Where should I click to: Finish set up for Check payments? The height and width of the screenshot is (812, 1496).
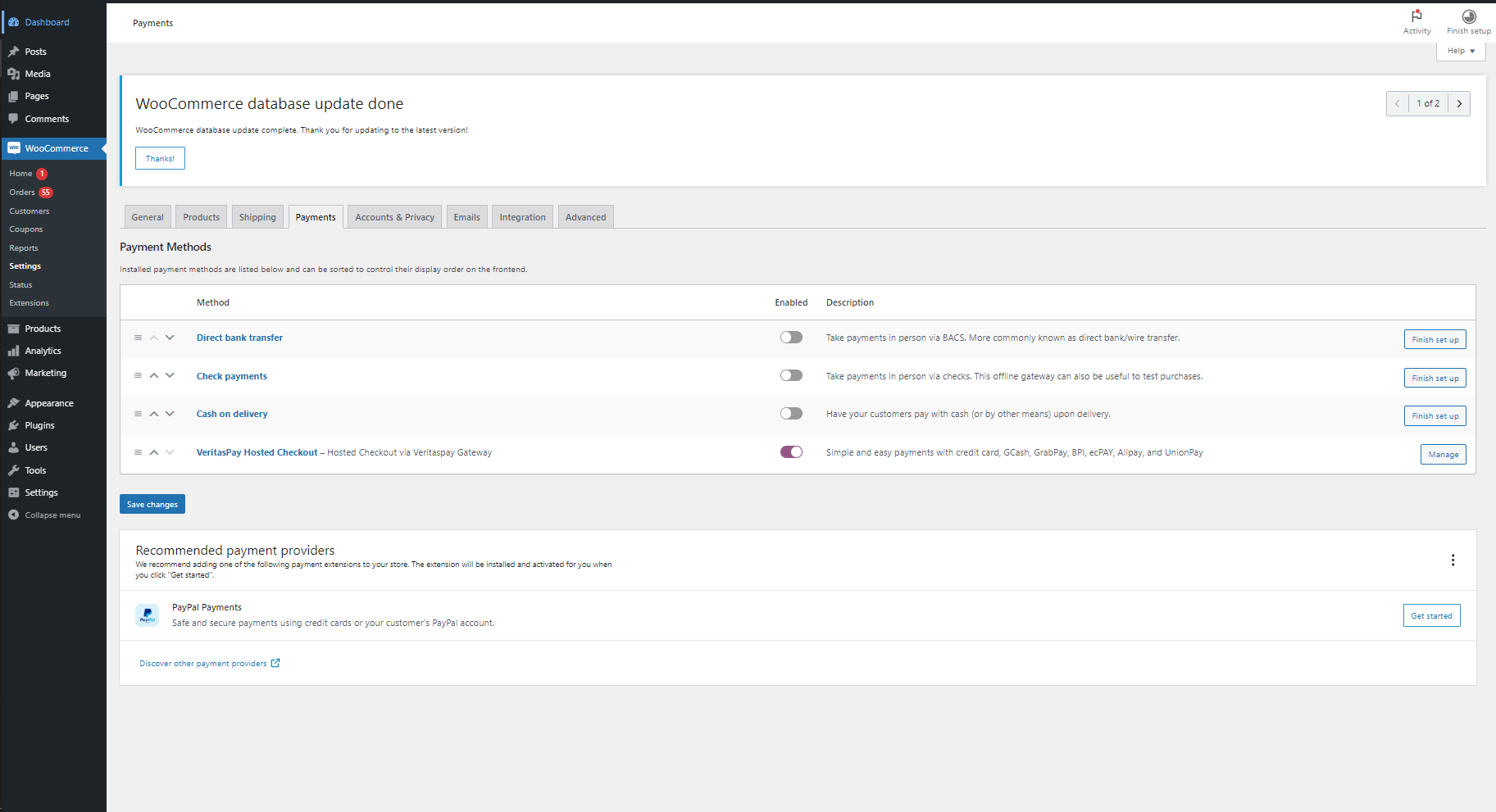1435,378
